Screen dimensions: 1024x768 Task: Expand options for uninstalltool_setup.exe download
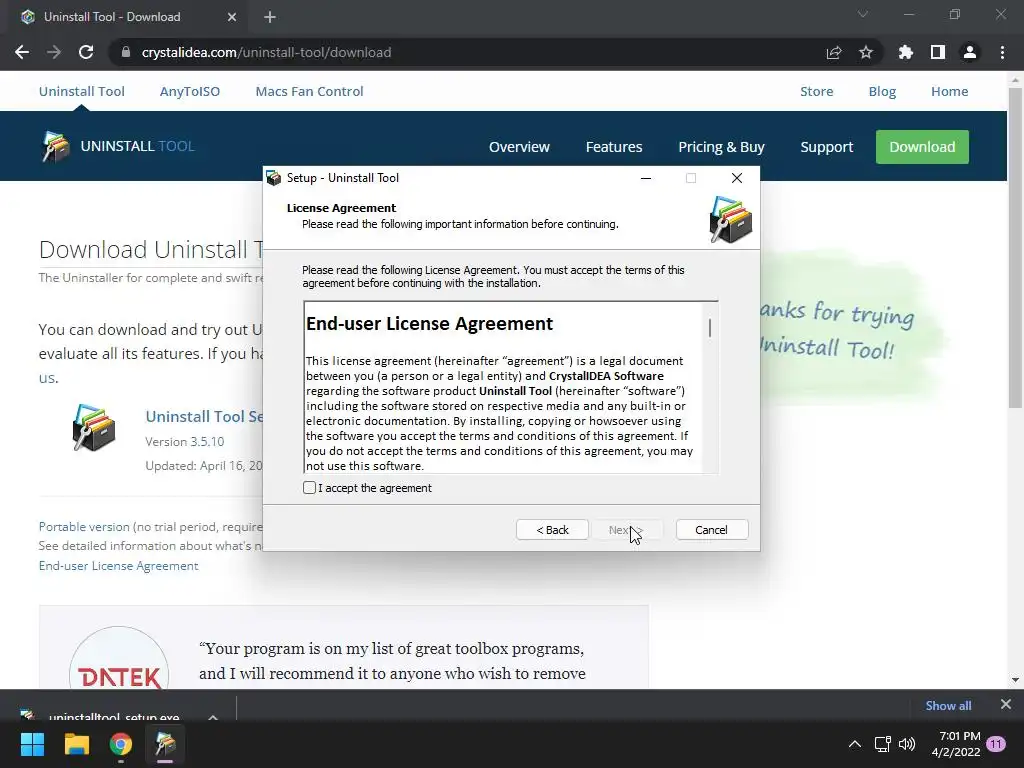tap(213, 717)
